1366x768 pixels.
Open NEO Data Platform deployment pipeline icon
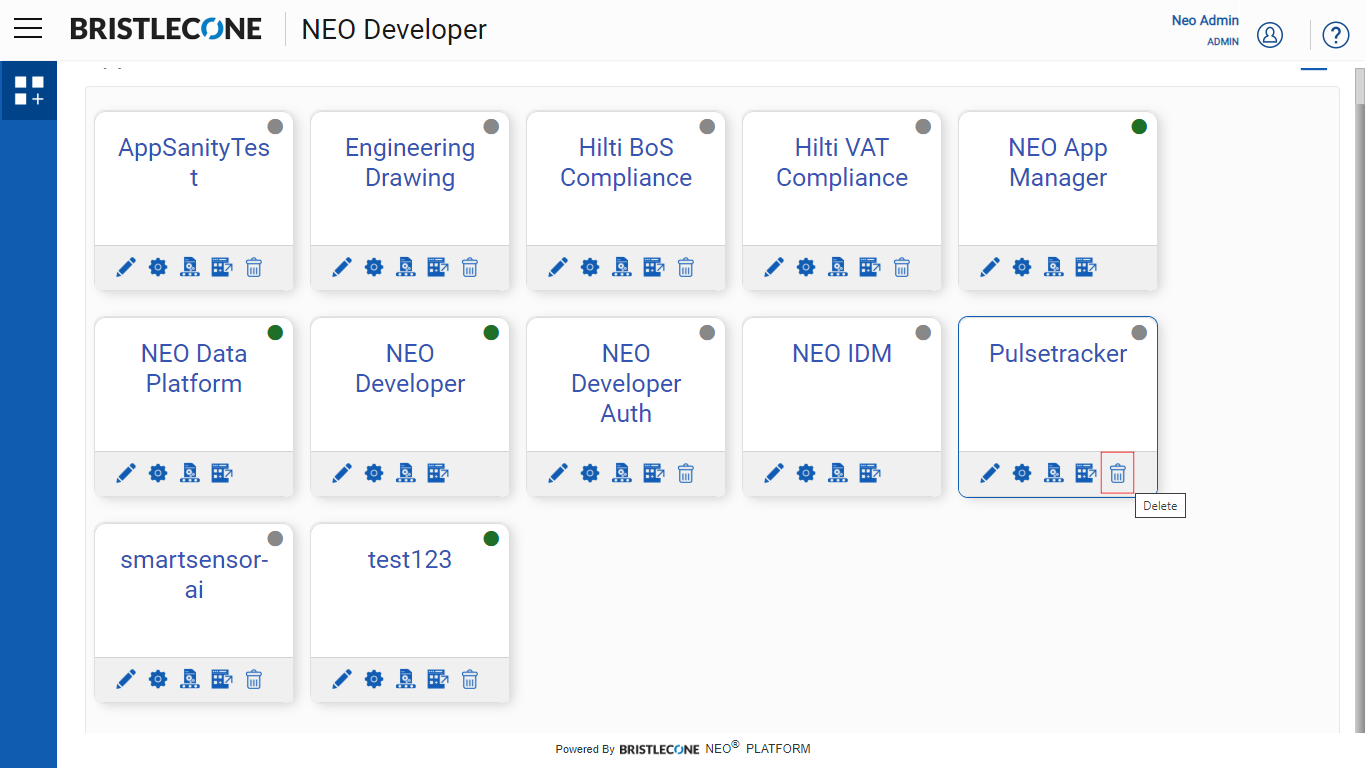pyautogui.click(x=190, y=473)
